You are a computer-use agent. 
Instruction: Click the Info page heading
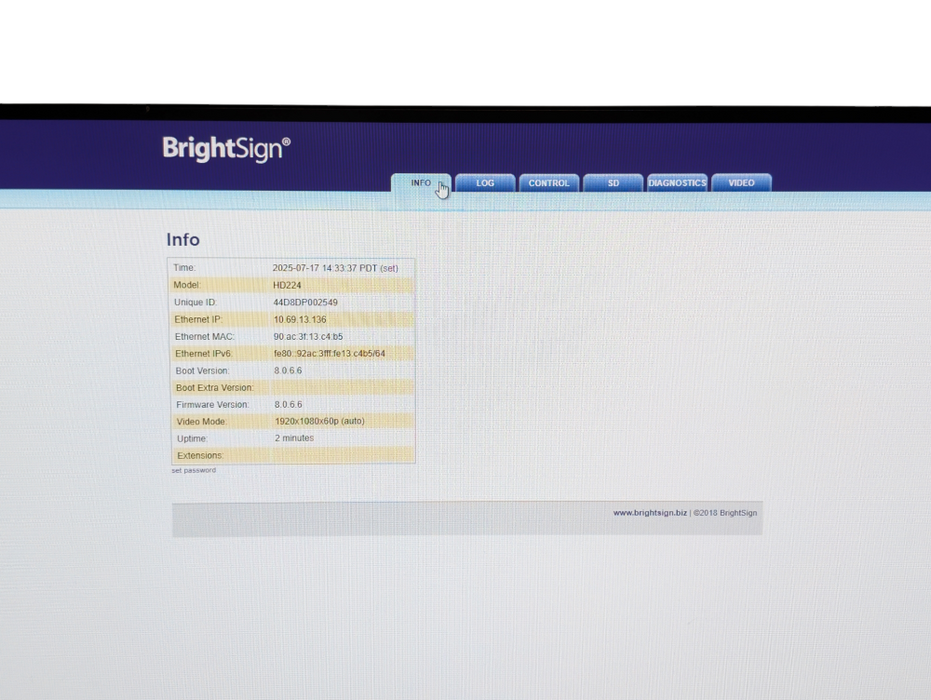[183, 239]
